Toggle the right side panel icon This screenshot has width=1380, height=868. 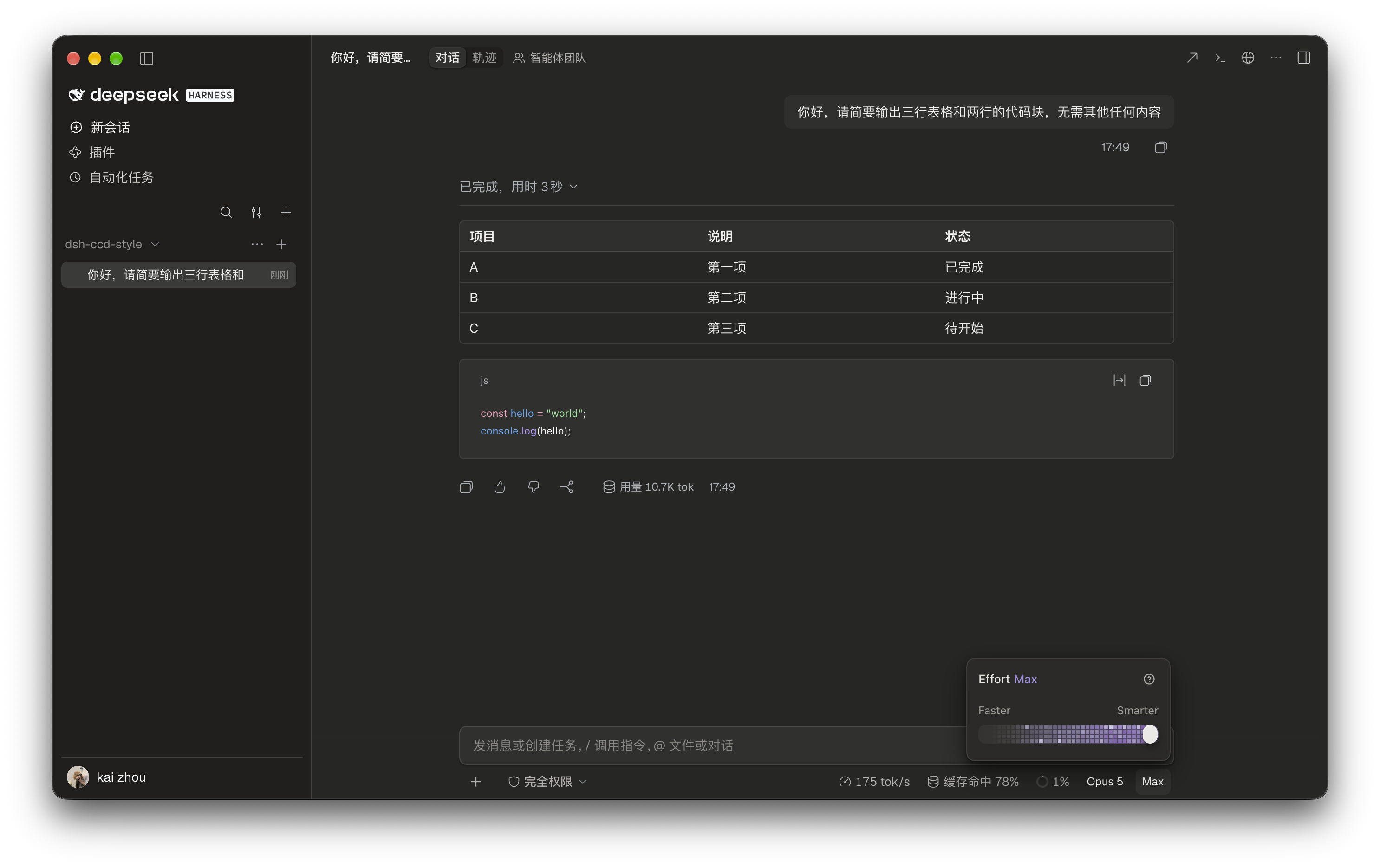click(x=1304, y=58)
